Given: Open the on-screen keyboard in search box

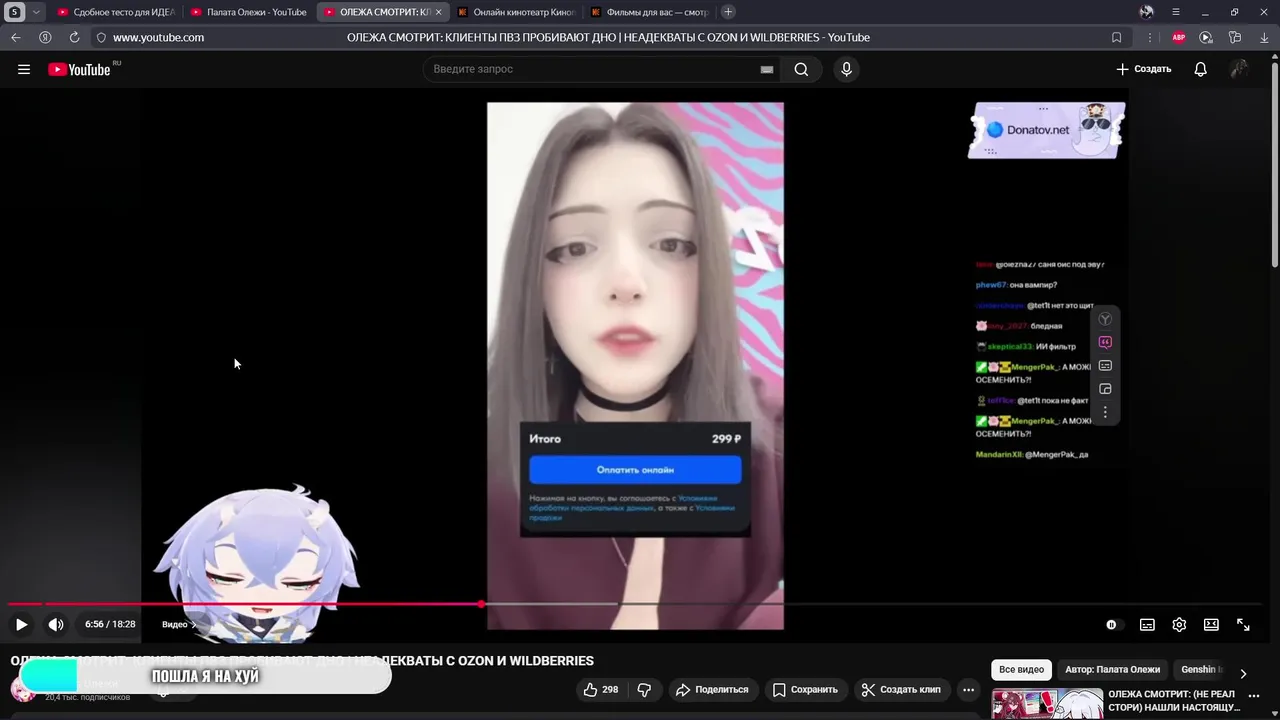Looking at the screenshot, I should pos(767,69).
